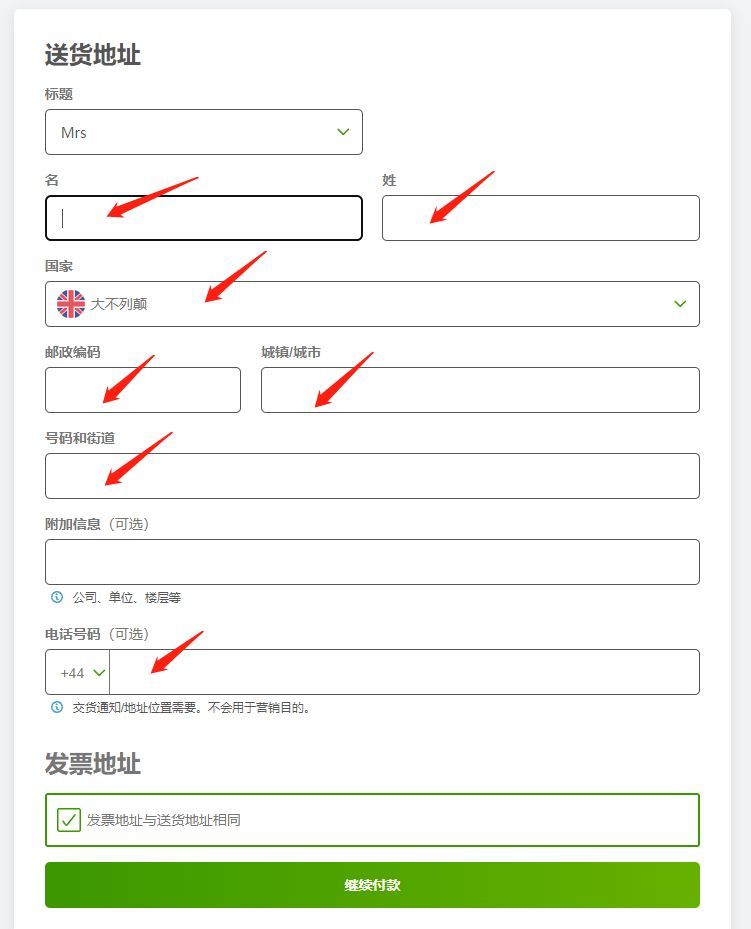Click the 继续付款 button
Viewport: 751px width, 929px height.
[x=373, y=885]
